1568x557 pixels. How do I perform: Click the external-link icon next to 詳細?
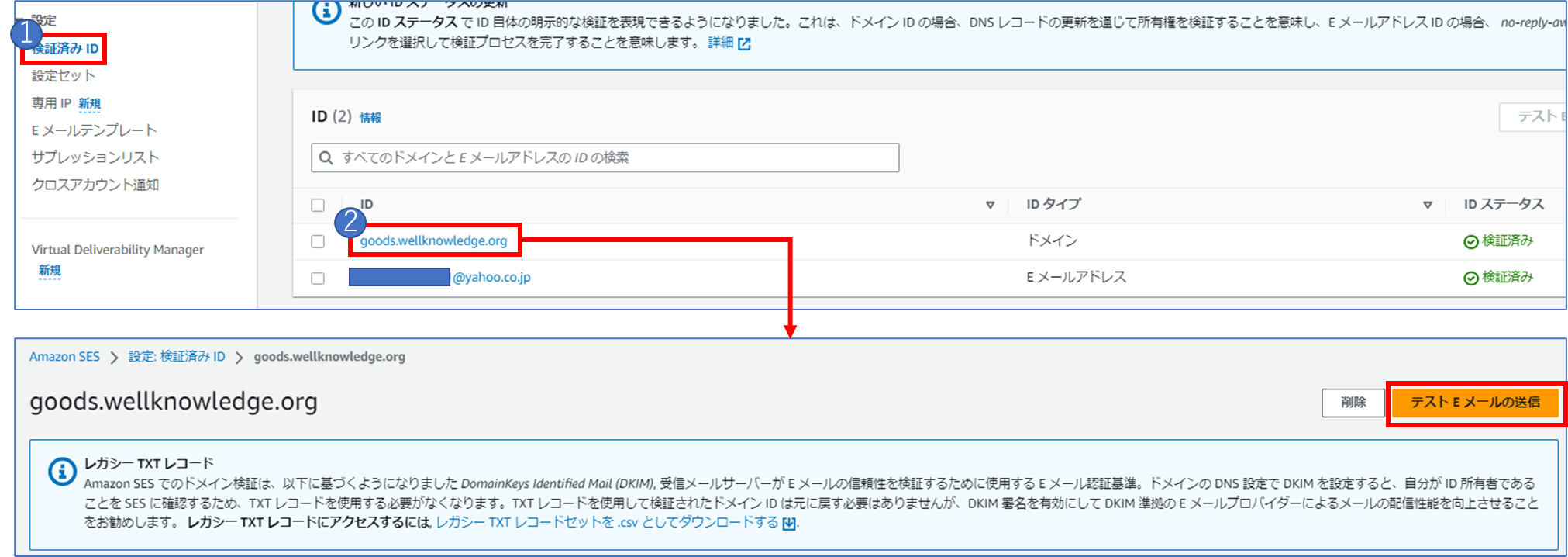(x=744, y=43)
